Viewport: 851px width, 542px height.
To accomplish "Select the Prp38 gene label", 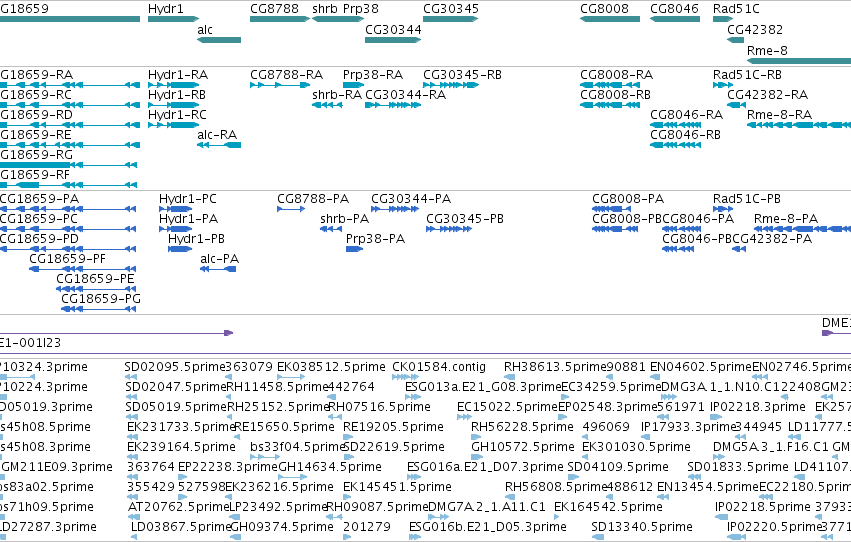I will (360, 9).
